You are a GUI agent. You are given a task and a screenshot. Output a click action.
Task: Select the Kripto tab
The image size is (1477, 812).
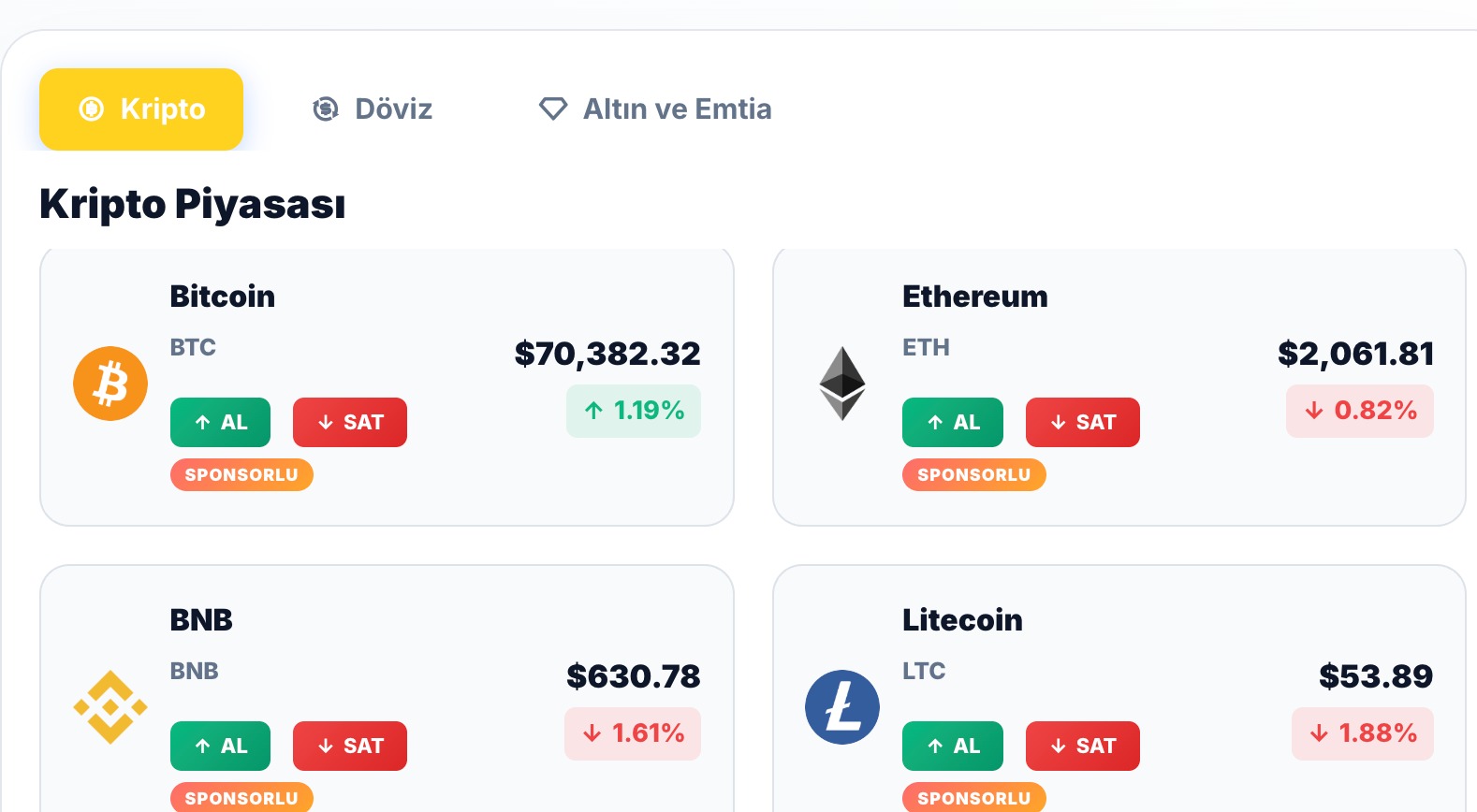[140, 109]
